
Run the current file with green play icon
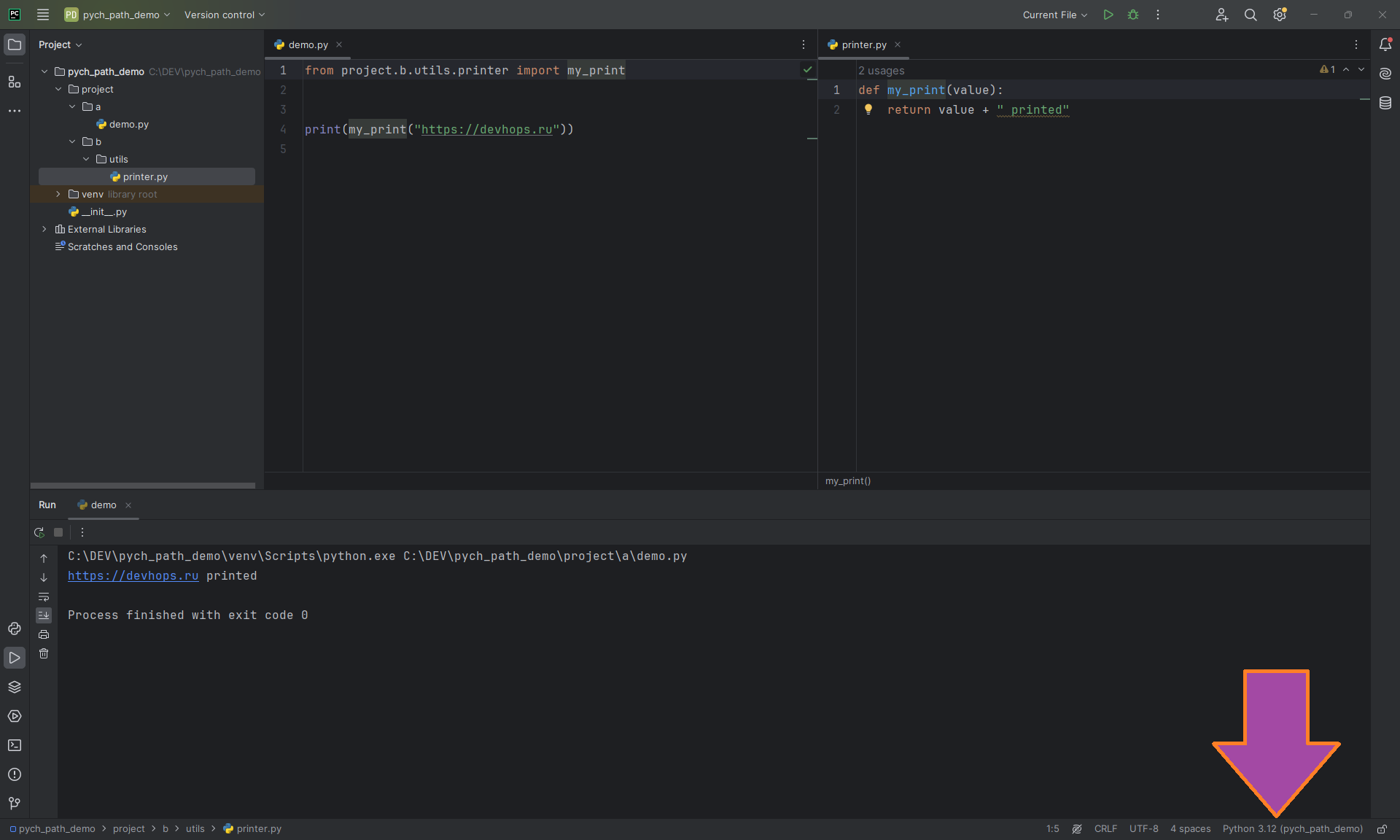[x=1108, y=15]
